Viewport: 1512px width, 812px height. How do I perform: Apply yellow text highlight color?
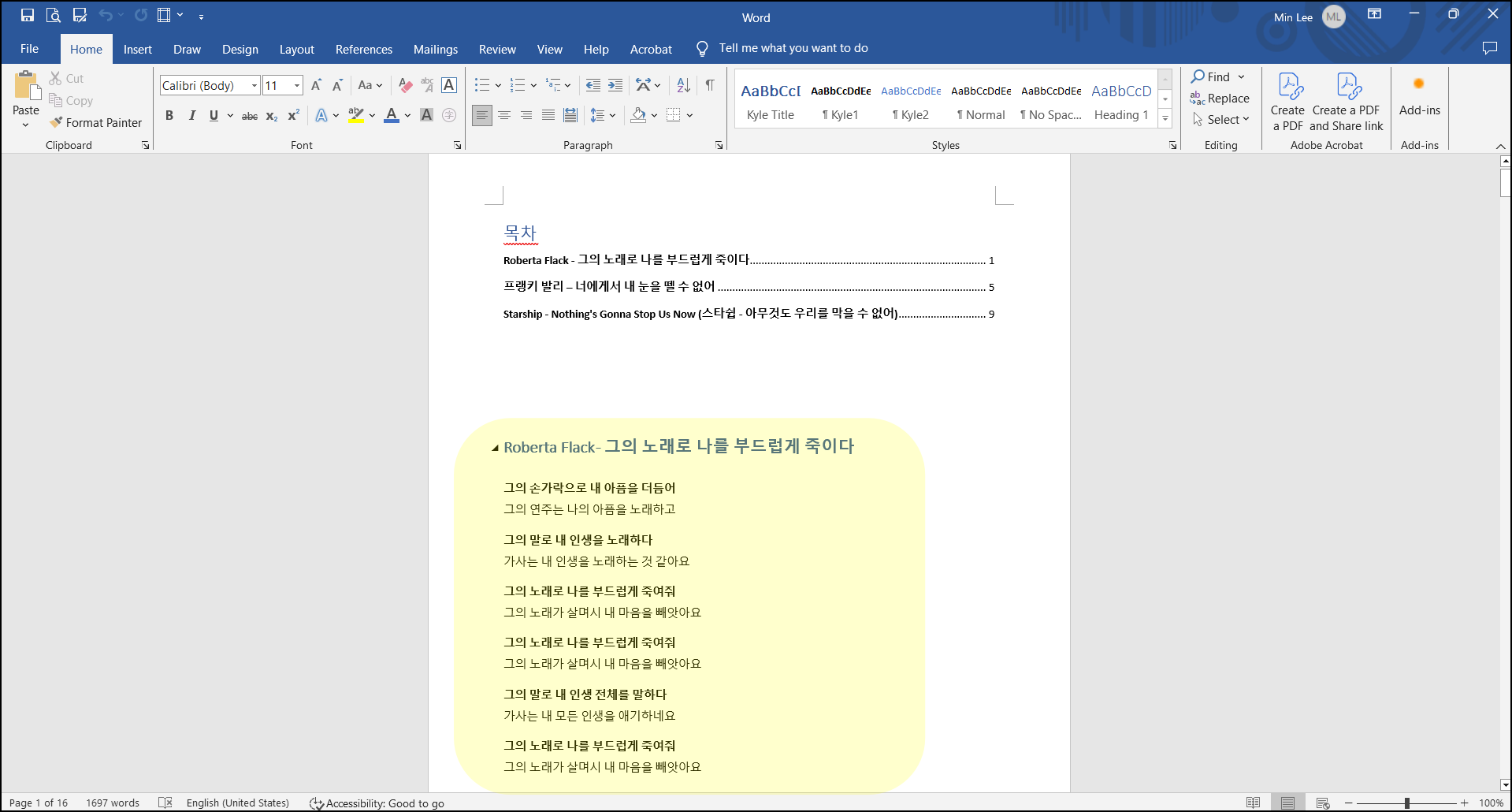356,115
